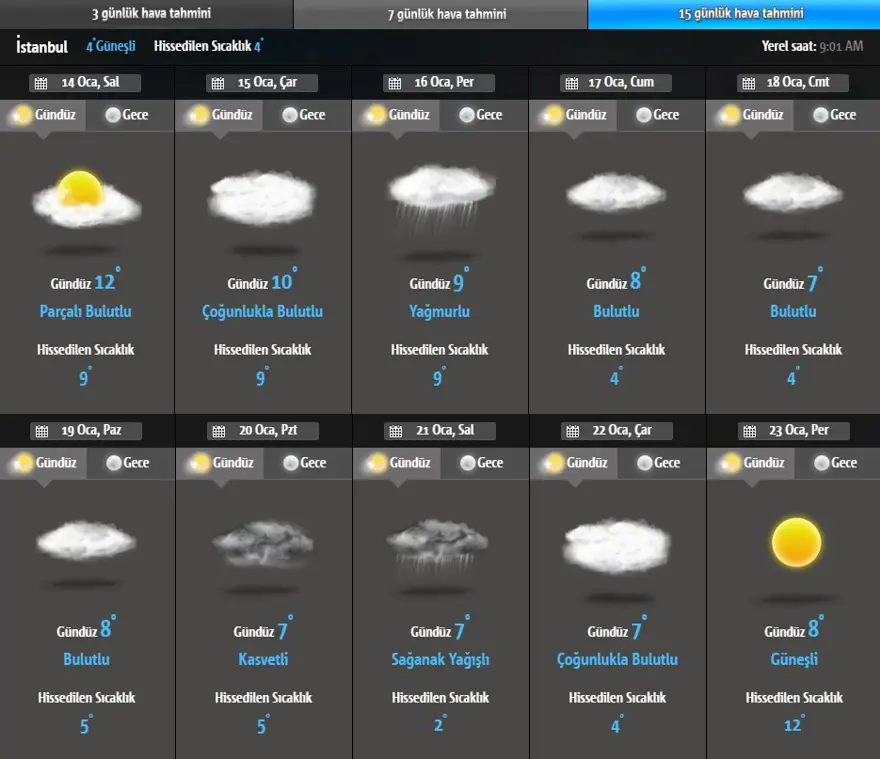The width and height of the screenshot is (880, 759).
Task: Click the sunny icon for 23 Oca
Action: point(795,544)
